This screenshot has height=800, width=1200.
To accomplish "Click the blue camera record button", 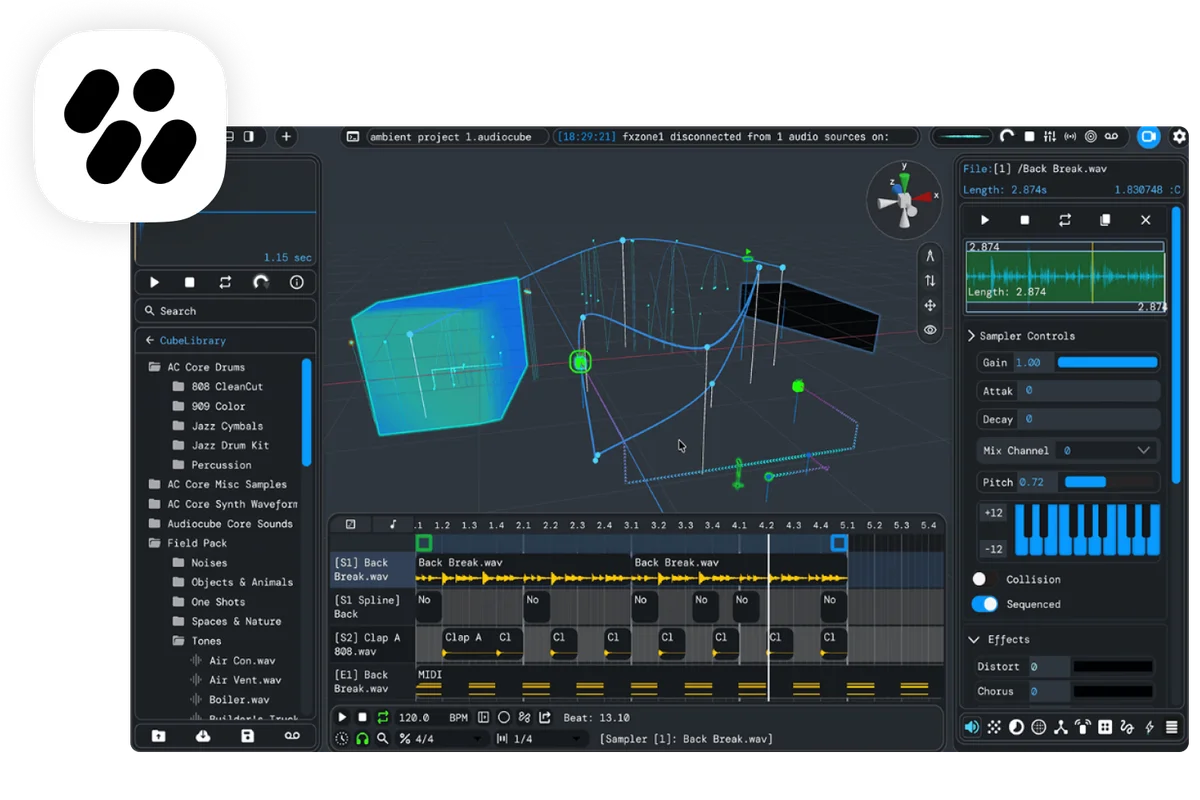I will click(x=1148, y=136).
